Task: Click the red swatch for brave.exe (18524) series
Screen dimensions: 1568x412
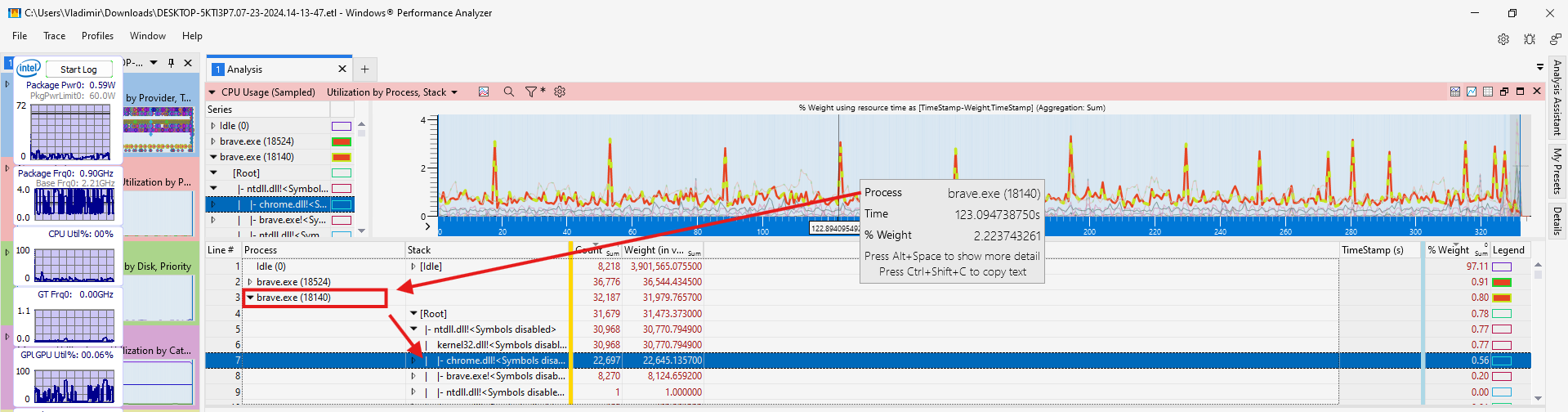Action: [342, 141]
